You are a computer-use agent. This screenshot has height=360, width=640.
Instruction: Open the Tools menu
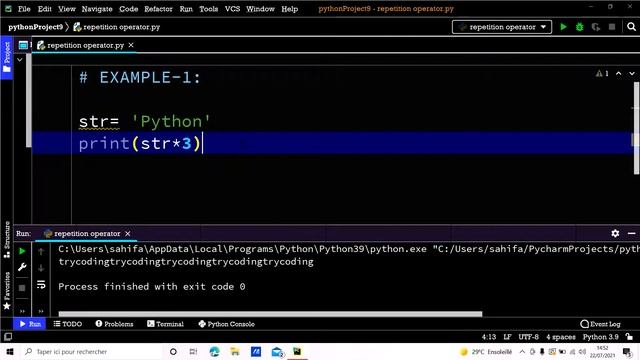pos(209,9)
